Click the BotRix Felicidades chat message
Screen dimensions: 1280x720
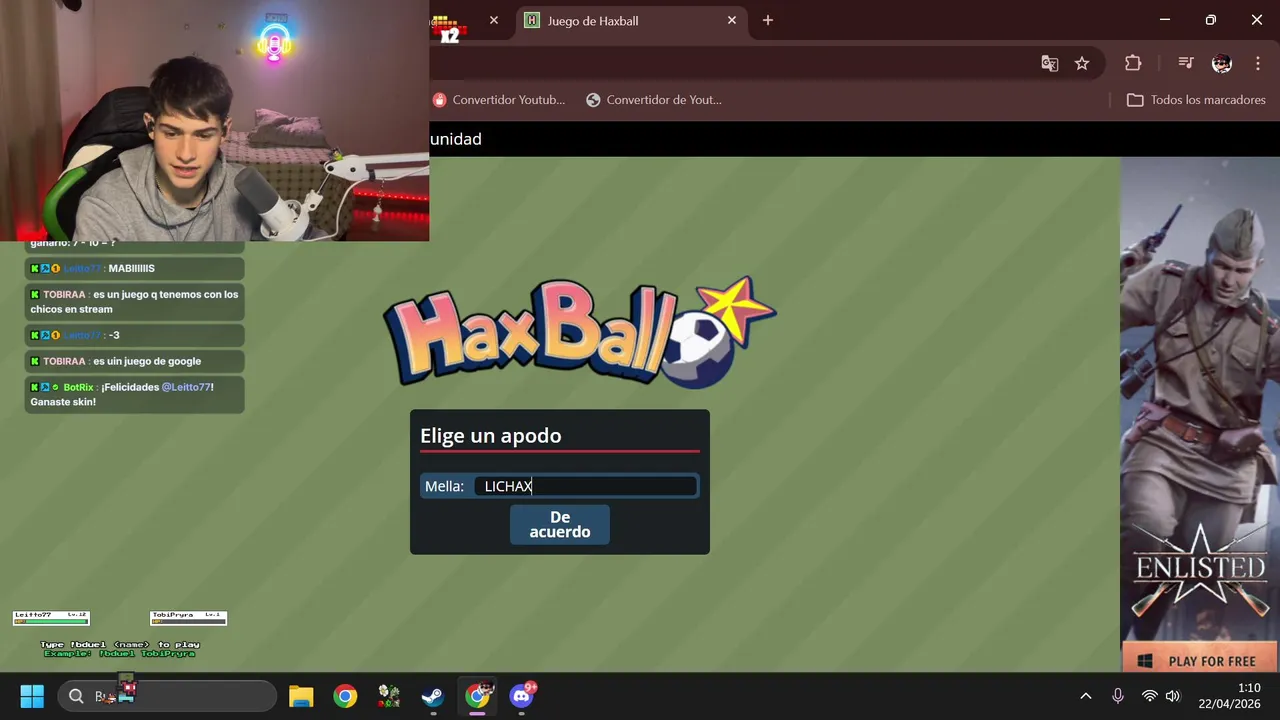click(134, 395)
